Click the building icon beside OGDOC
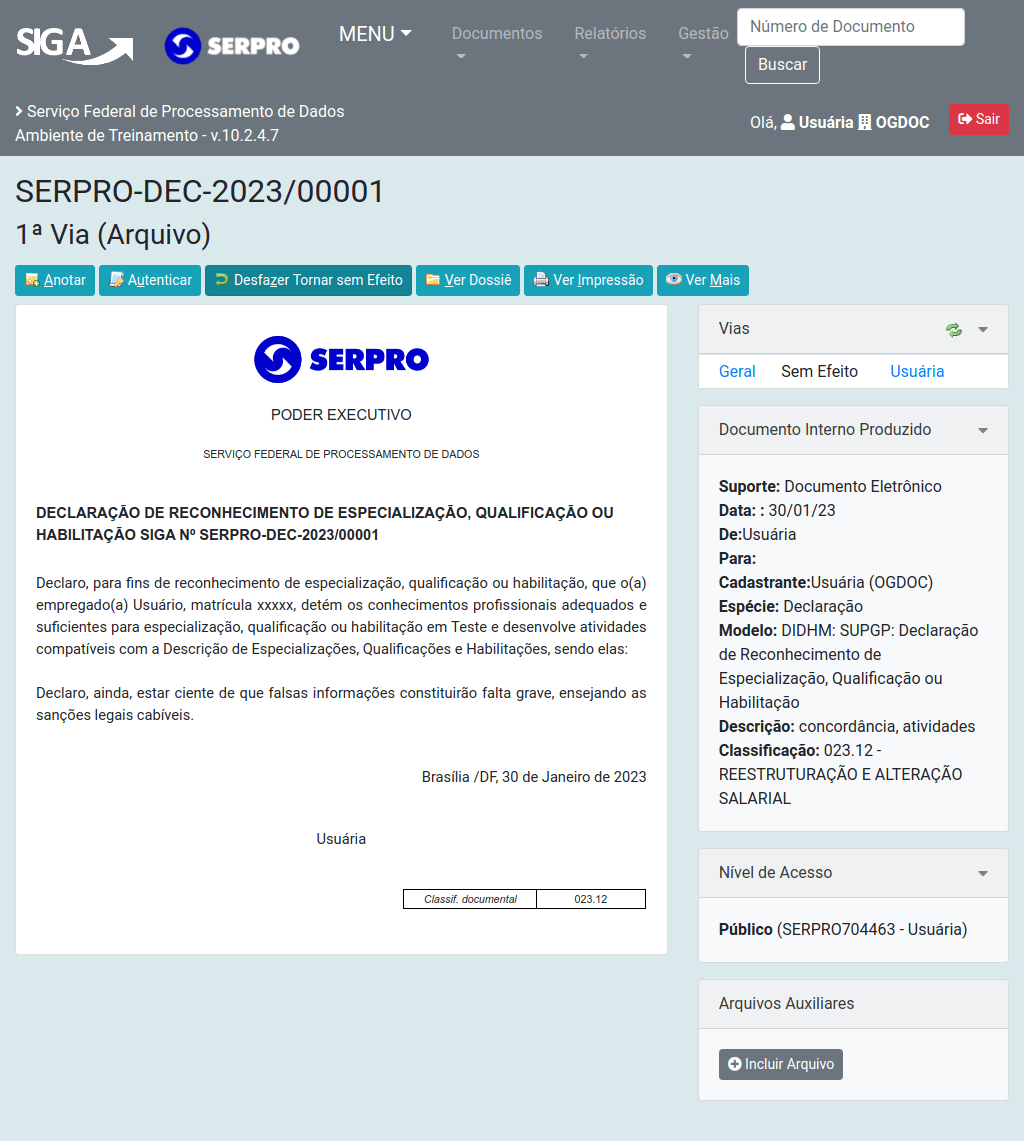The width and height of the screenshot is (1024, 1141). pyautogui.click(x=865, y=122)
